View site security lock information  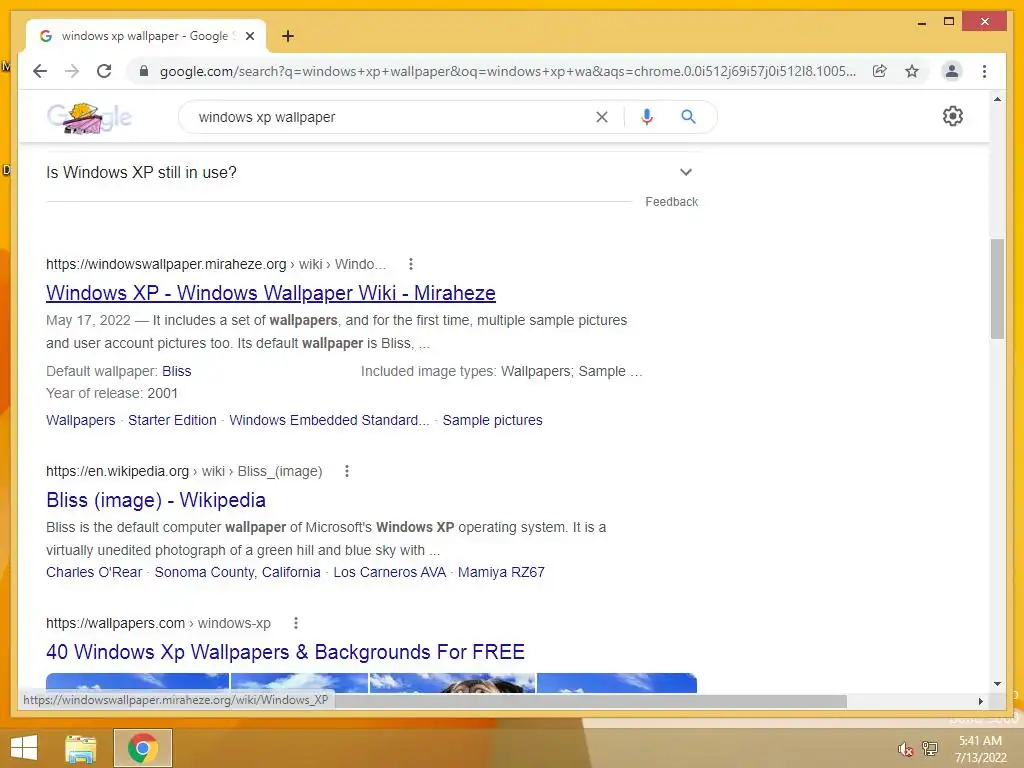144,71
